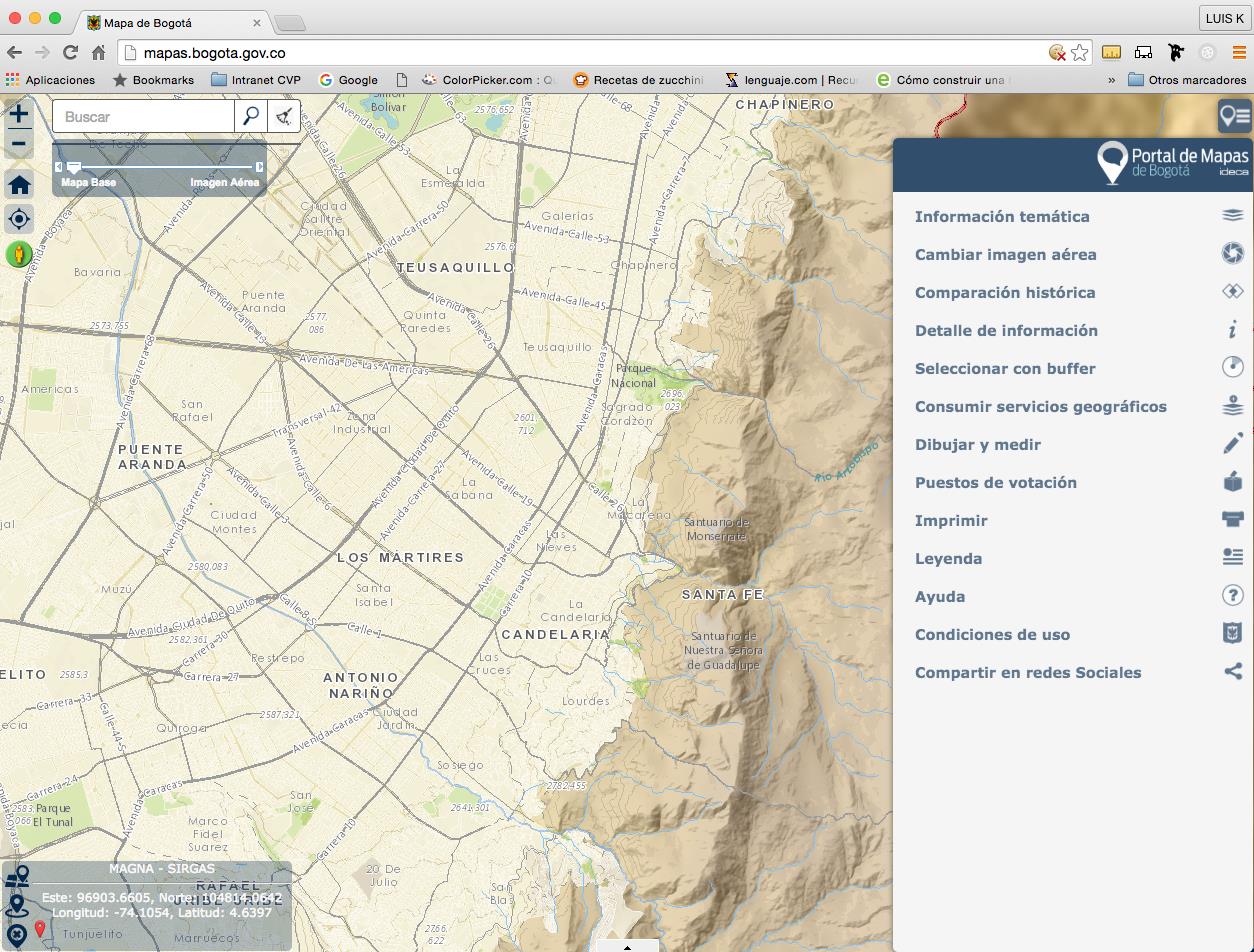
Task: Run search with the magnifying glass button
Action: pos(251,116)
